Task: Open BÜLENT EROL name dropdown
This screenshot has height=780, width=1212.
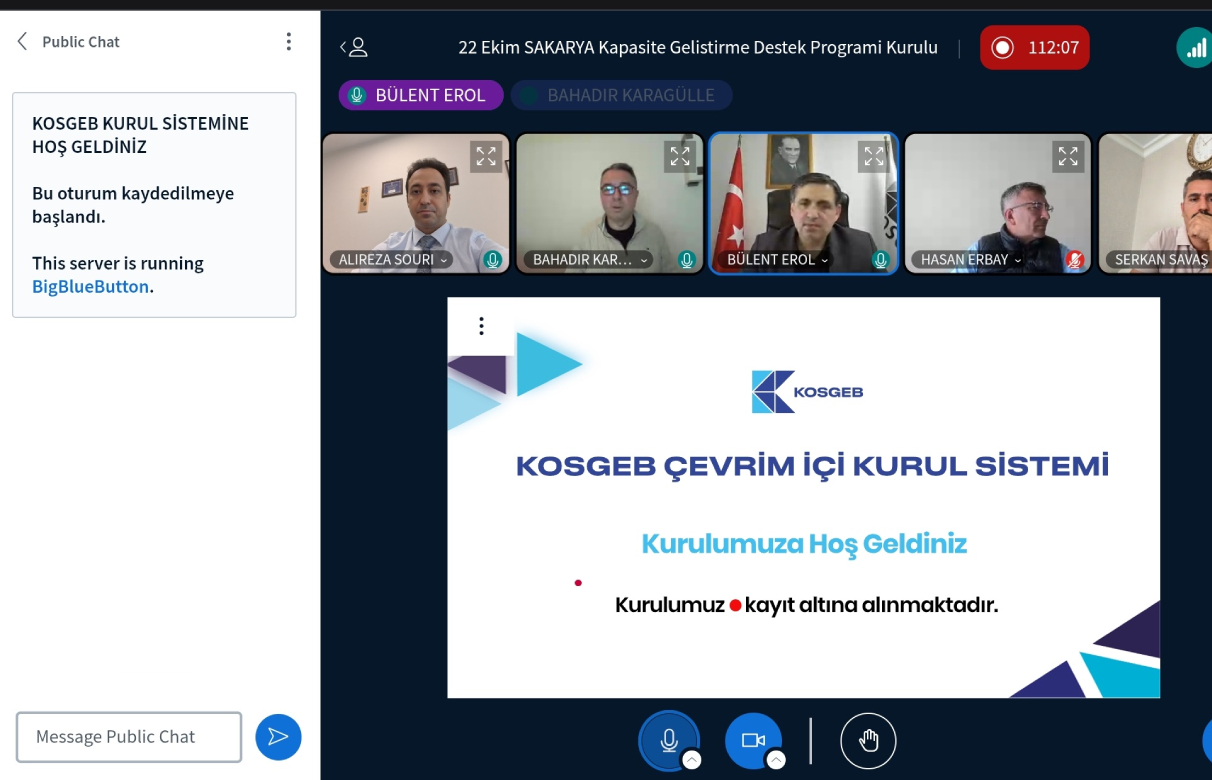Action: (x=778, y=260)
